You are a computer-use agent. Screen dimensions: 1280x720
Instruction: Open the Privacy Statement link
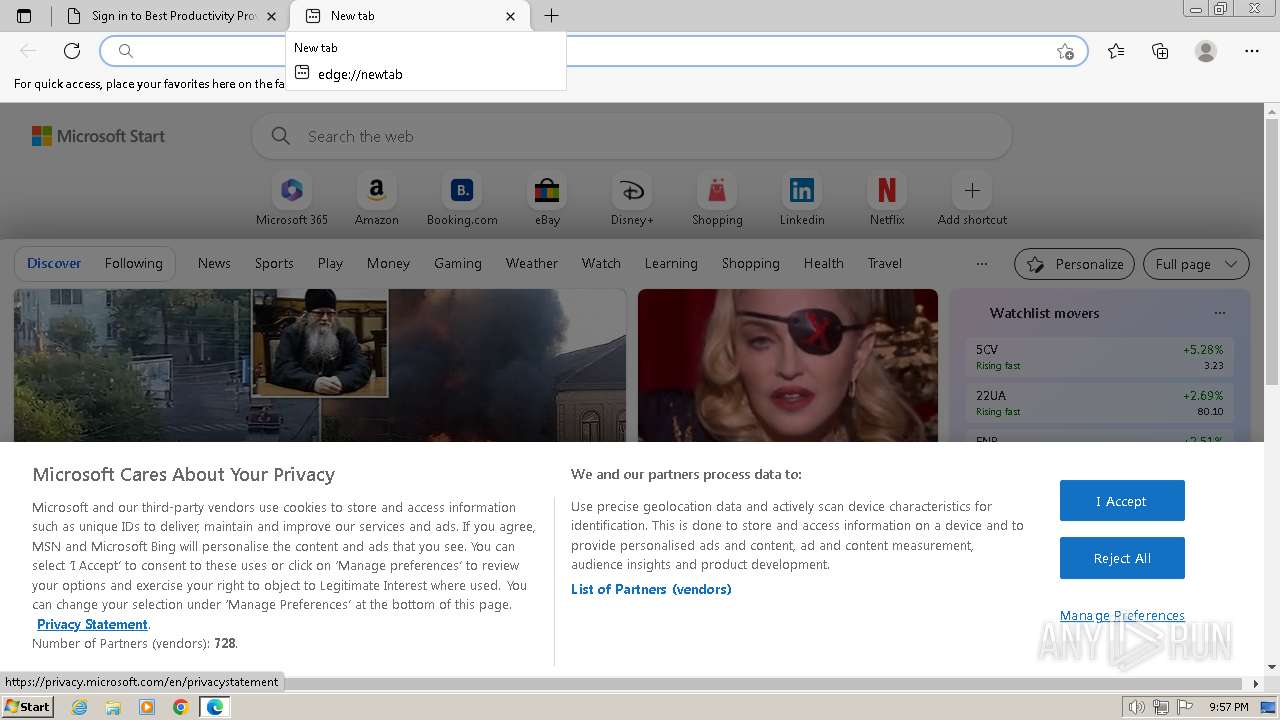point(92,624)
